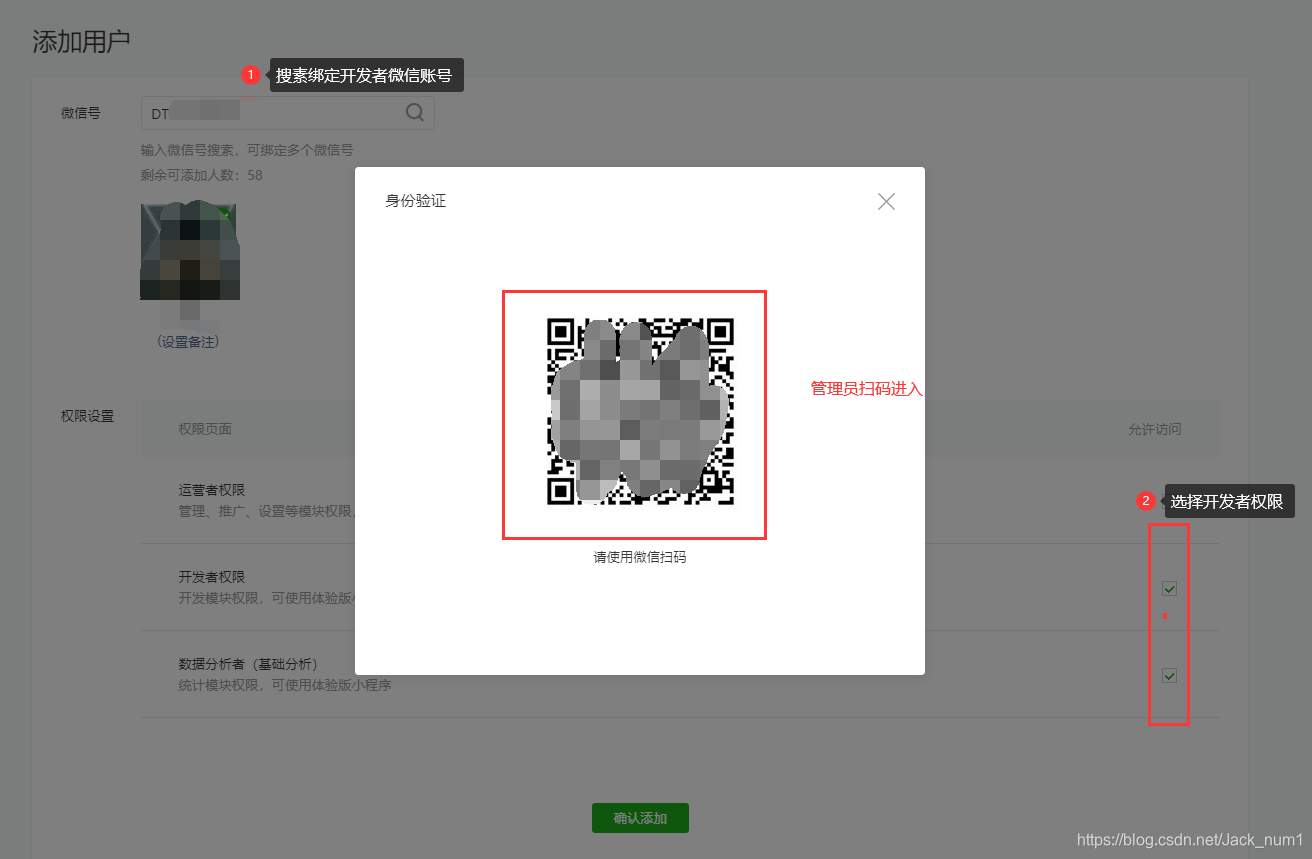Image resolution: width=1312 pixels, height=859 pixels.
Task: Click the 开发者权限 row label
Action: point(212,577)
